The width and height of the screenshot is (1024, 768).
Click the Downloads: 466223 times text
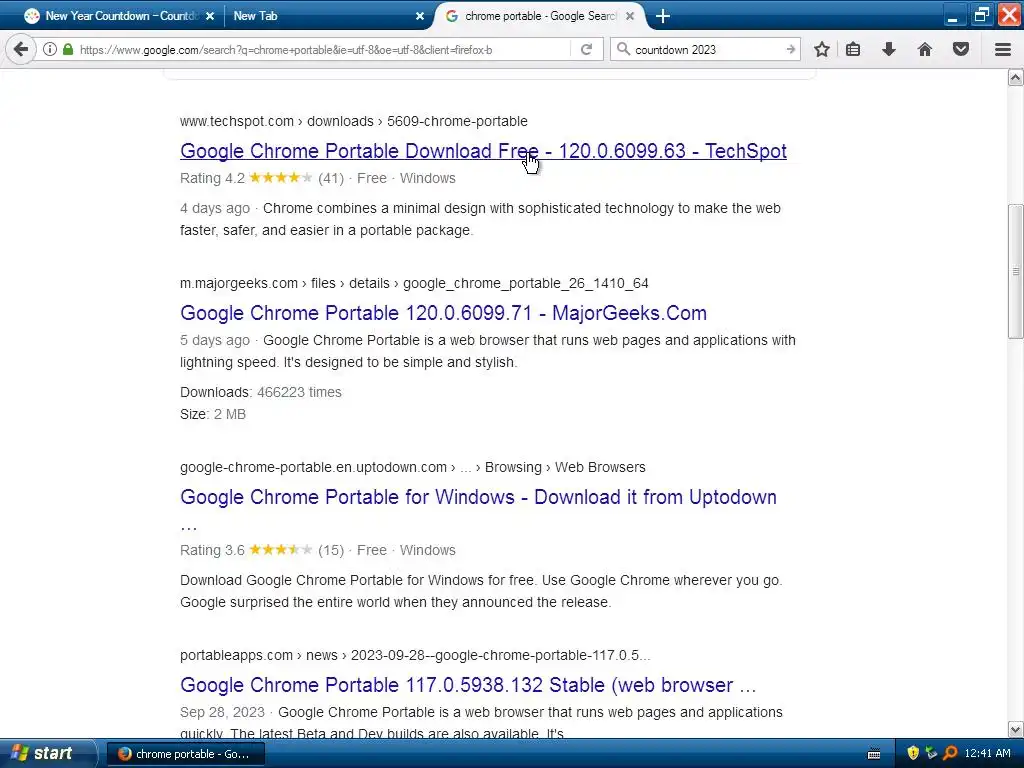point(261,392)
